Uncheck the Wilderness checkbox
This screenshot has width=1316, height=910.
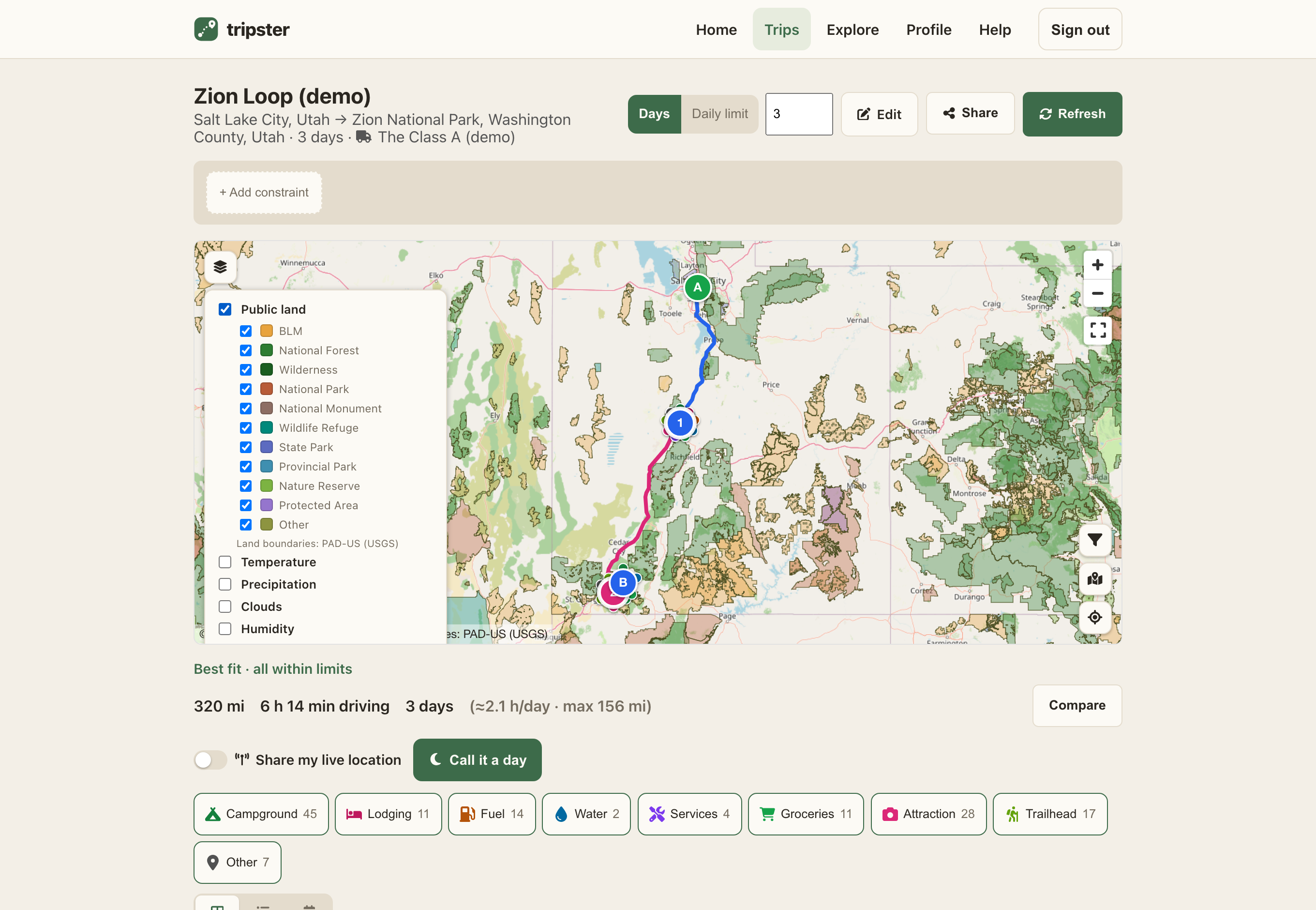(246, 370)
